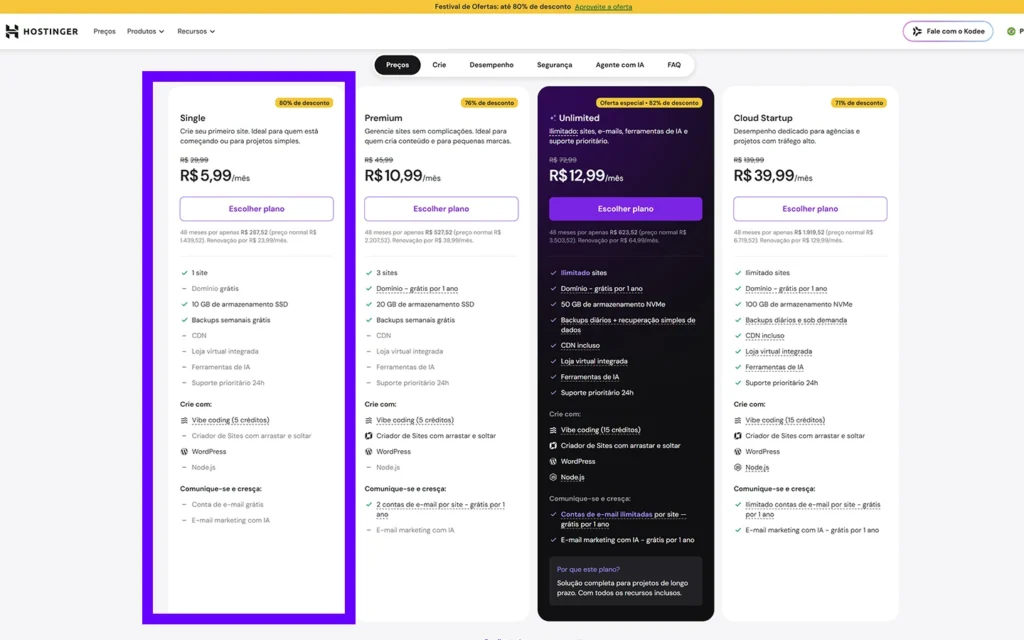Click Por que este plano? box in Unlimited
This screenshot has height=640, width=1024.
coord(626,581)
